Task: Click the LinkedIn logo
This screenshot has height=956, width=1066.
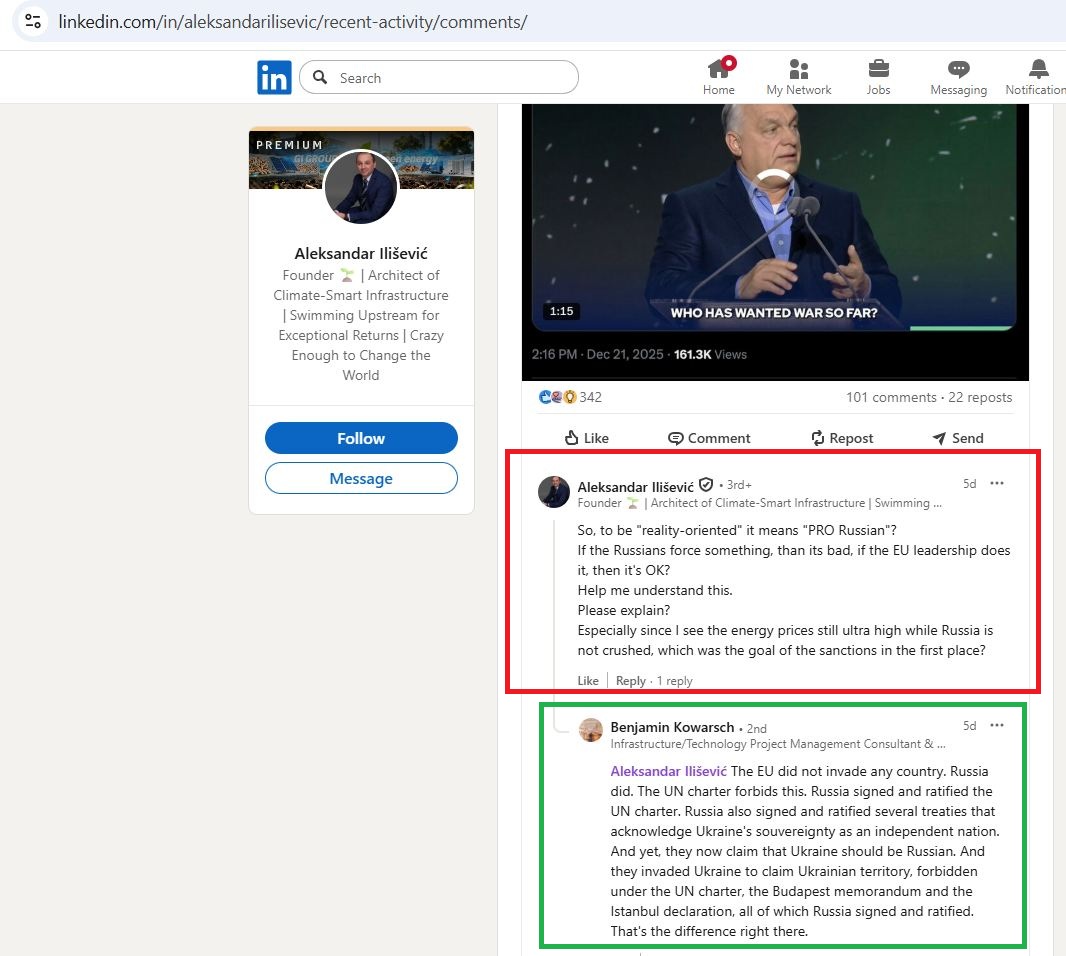Action: pyautogui.click(x=273, y=77)
